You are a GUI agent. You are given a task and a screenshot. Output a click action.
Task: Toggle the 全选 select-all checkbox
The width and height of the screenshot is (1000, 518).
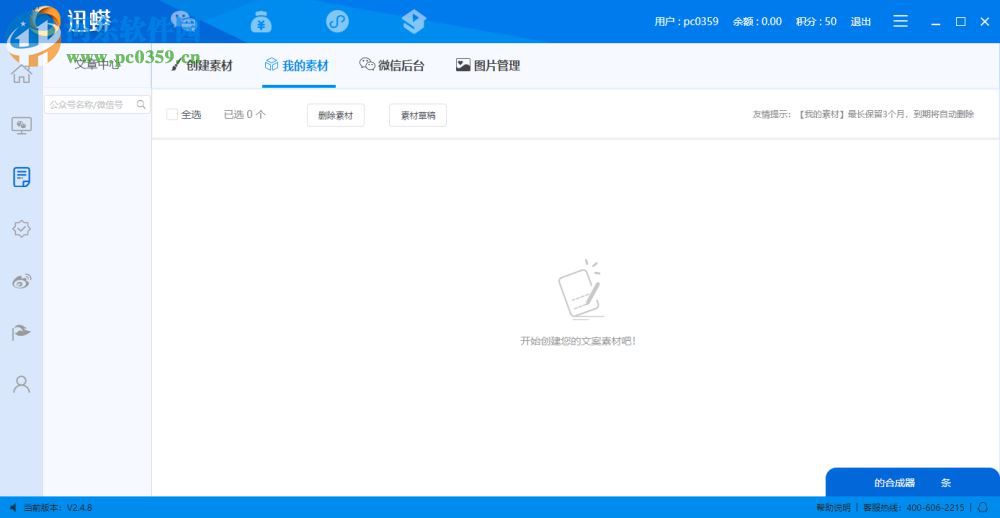click(172, 115)
